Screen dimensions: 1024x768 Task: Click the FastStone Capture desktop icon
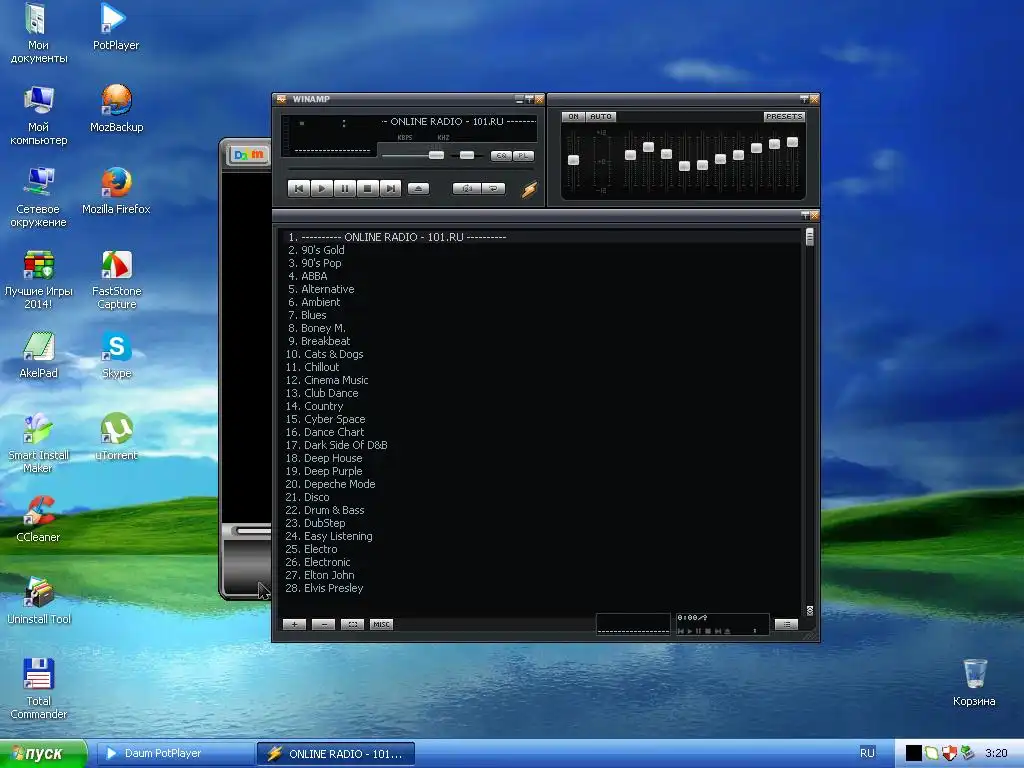(116, 280)
